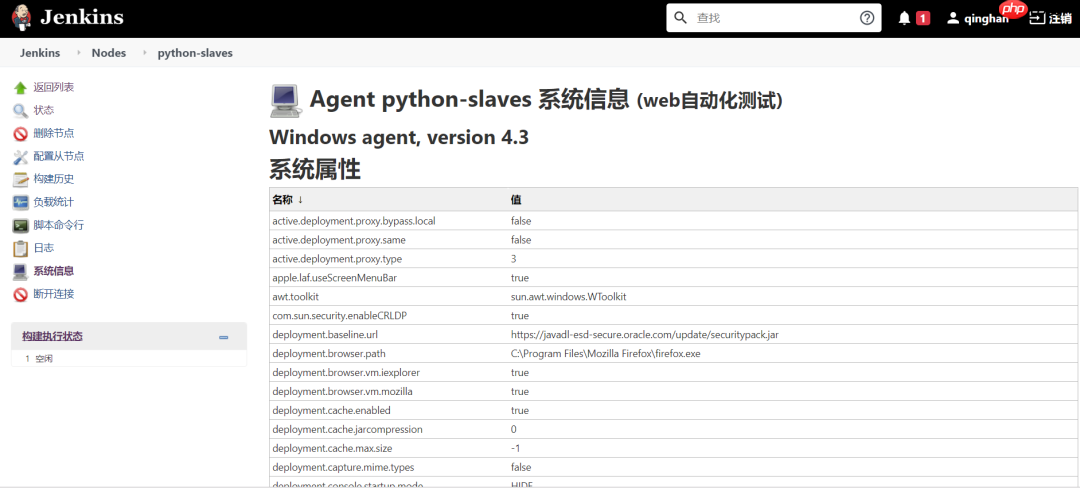Screen dimensions: 1080x492
Task: Open 构建历史 sidebar link
Action: [54, 179]
